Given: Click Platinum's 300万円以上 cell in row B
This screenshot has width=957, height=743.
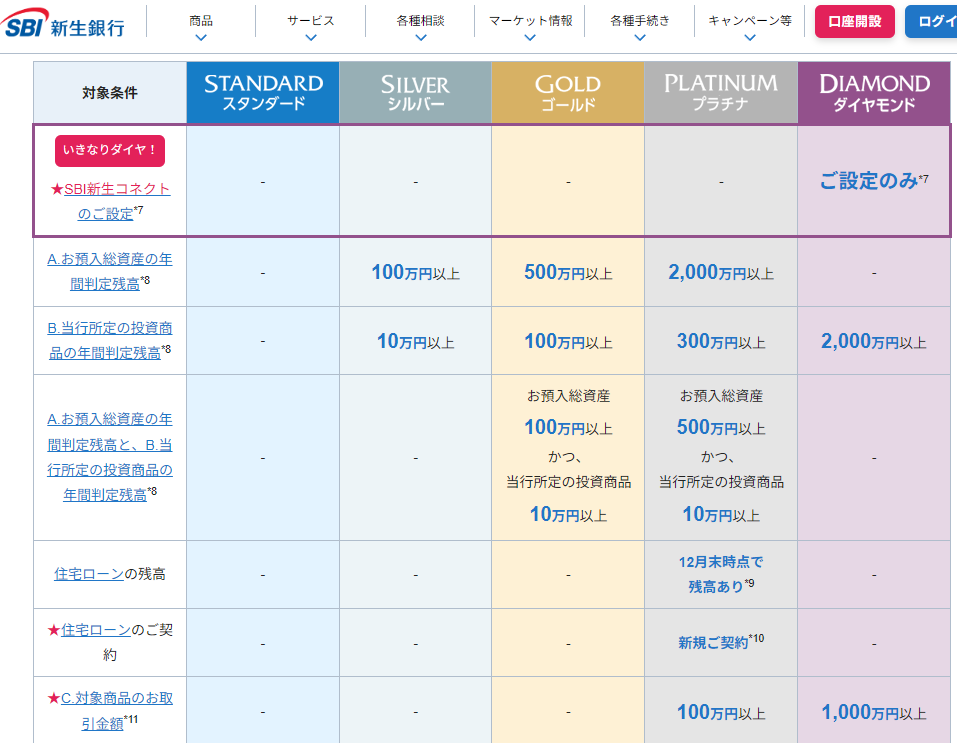Looking at the screenshot, I should (721, 341).
